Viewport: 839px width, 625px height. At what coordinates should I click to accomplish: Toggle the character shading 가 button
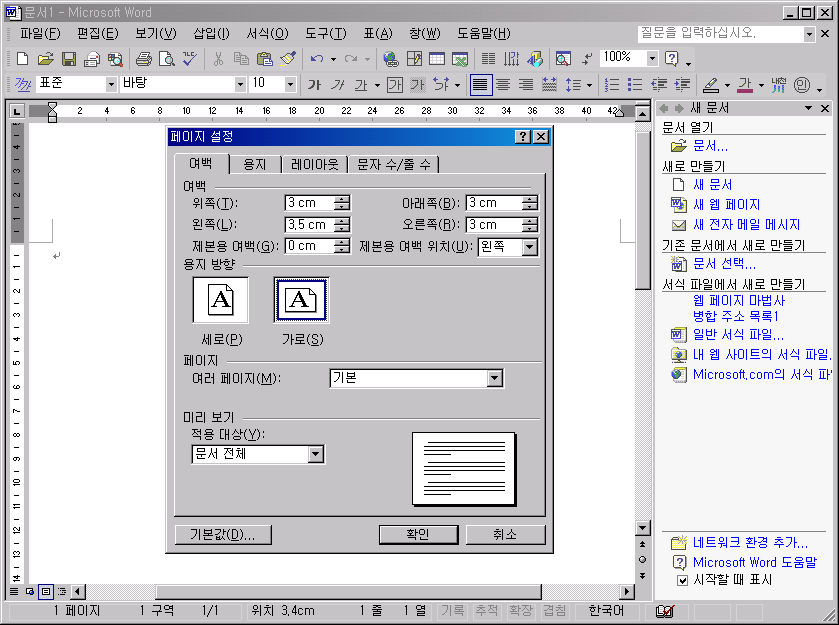click(417, 85)
